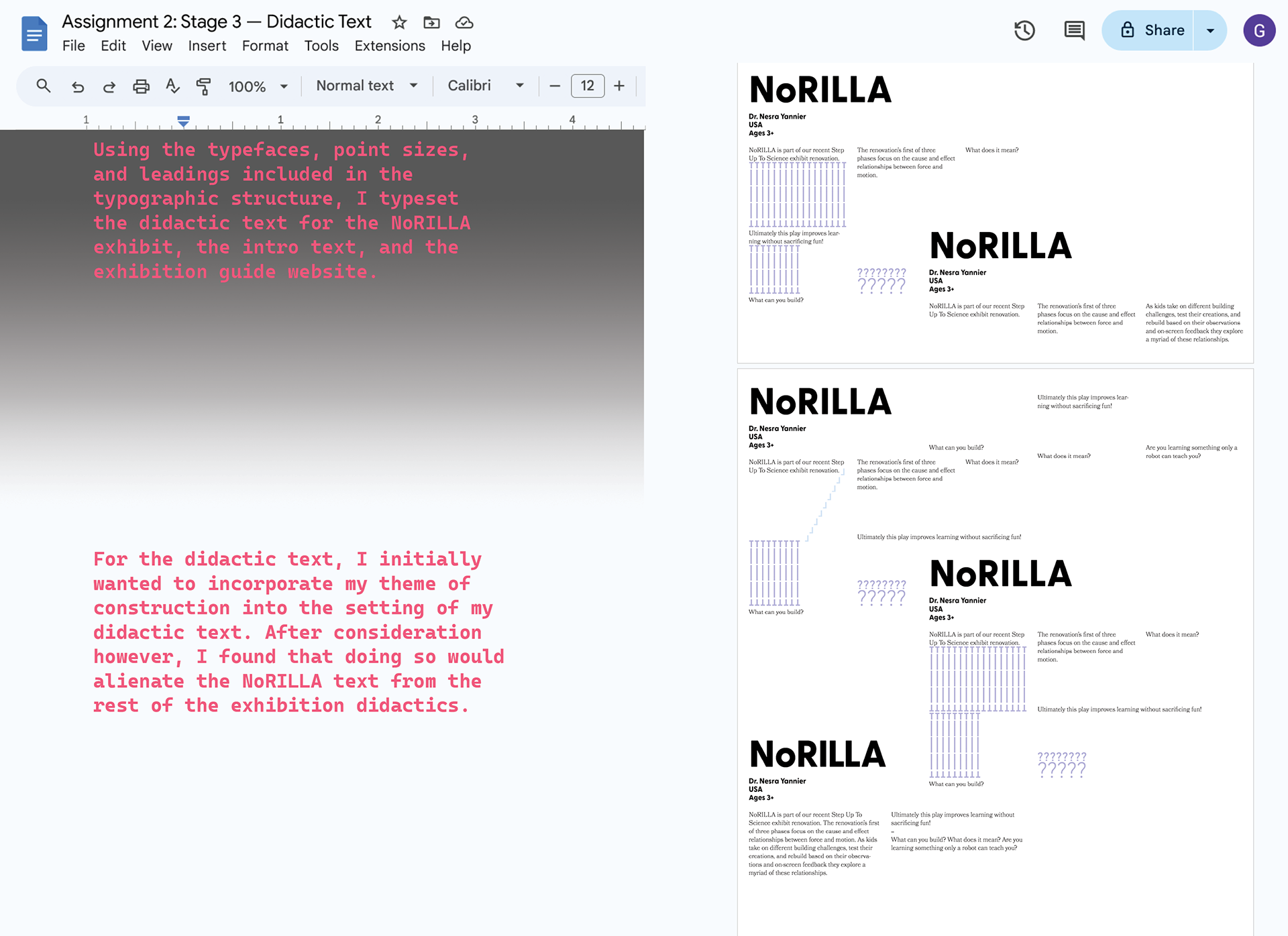Screen dimensions: 1288x936
Task: Open the Extensions menu
Action: pyautogui.click(x=390, y=46)
